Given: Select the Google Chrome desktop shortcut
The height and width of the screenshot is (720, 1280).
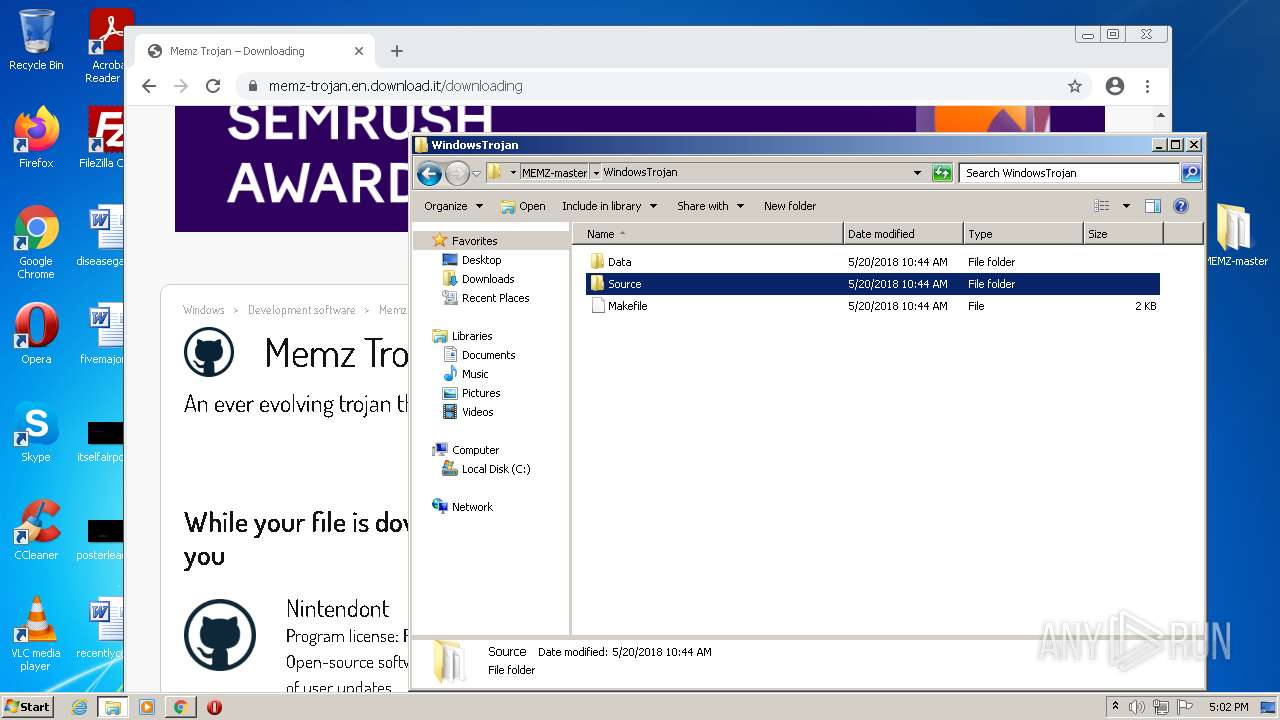Looking at the screenshot, I should (36, 242).
